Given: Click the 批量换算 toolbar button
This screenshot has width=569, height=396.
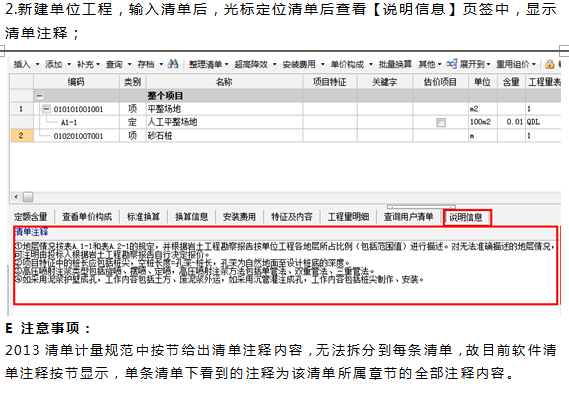Looking at the screenshot, I should [395, 65].
